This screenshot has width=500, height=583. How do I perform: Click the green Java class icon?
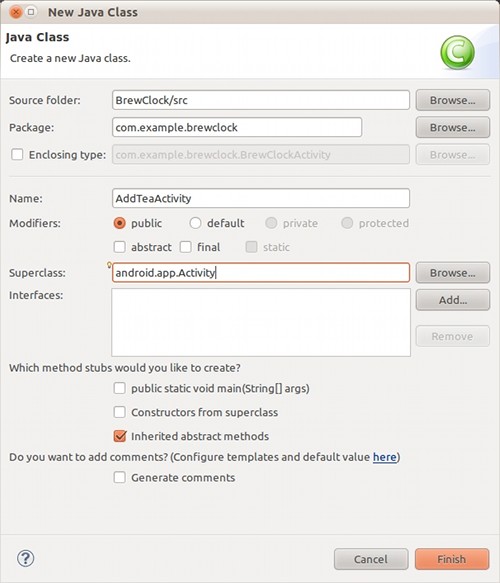point(457,52)
